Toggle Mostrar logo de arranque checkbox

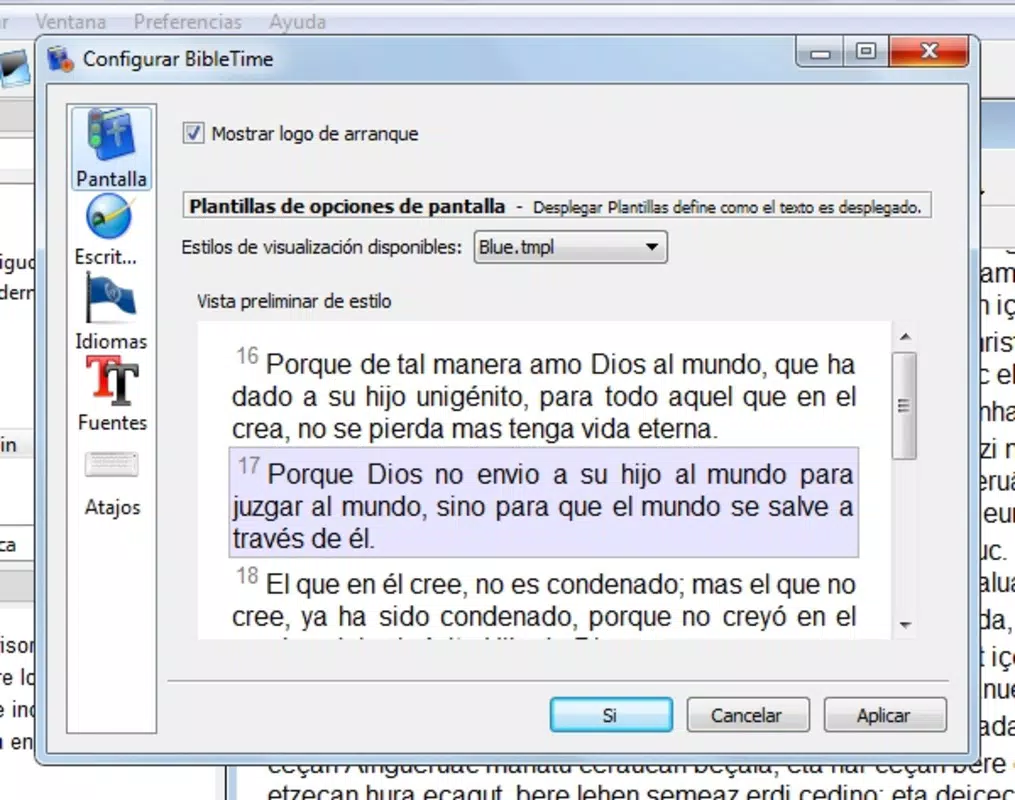pos(193,133)
